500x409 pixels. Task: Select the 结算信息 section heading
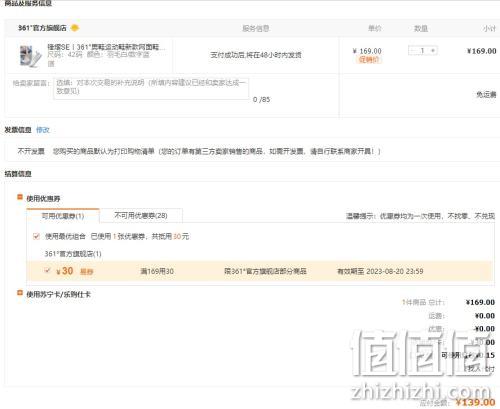[18, 174]
